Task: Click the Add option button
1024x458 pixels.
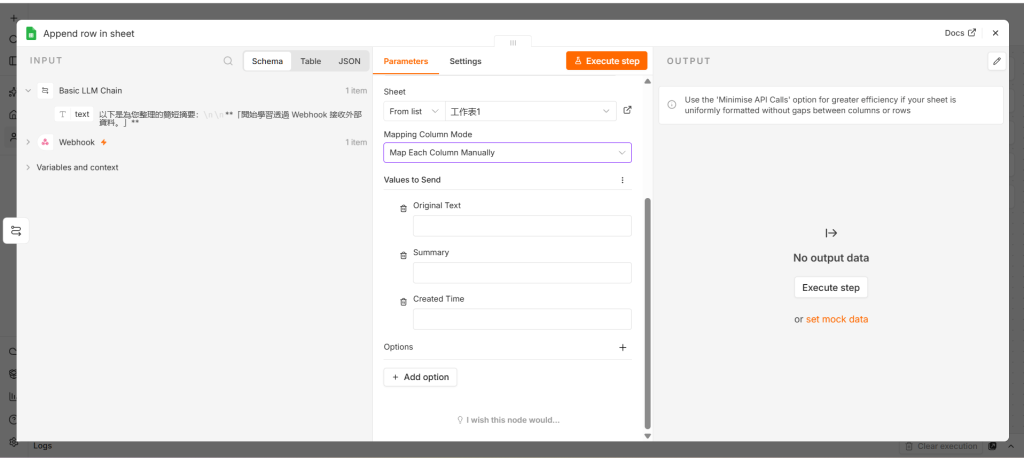Action: (x=420, y=377)
